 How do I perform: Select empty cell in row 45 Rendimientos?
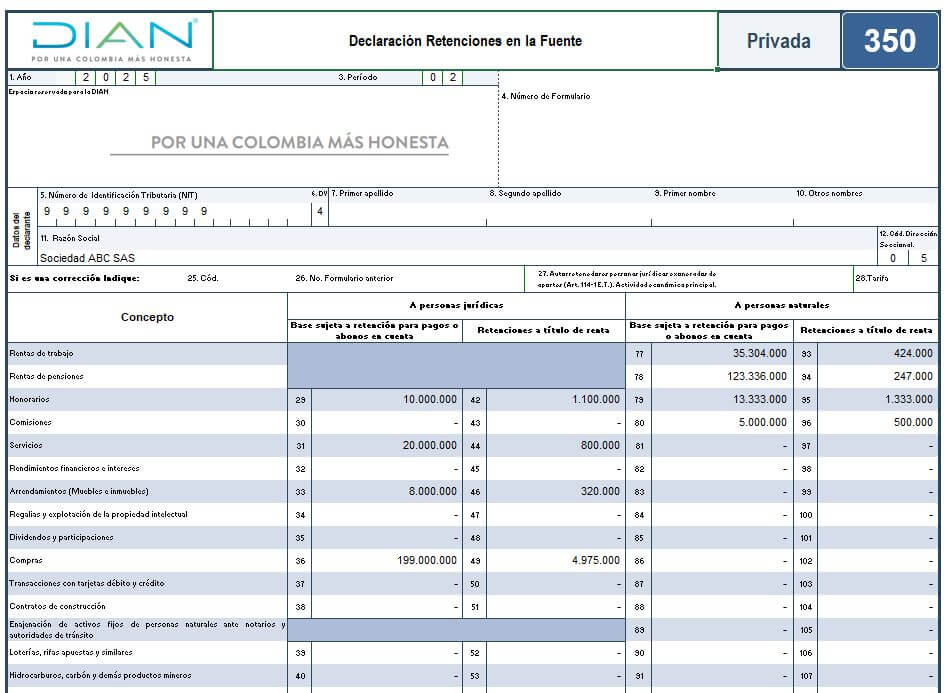click(556, 468)
